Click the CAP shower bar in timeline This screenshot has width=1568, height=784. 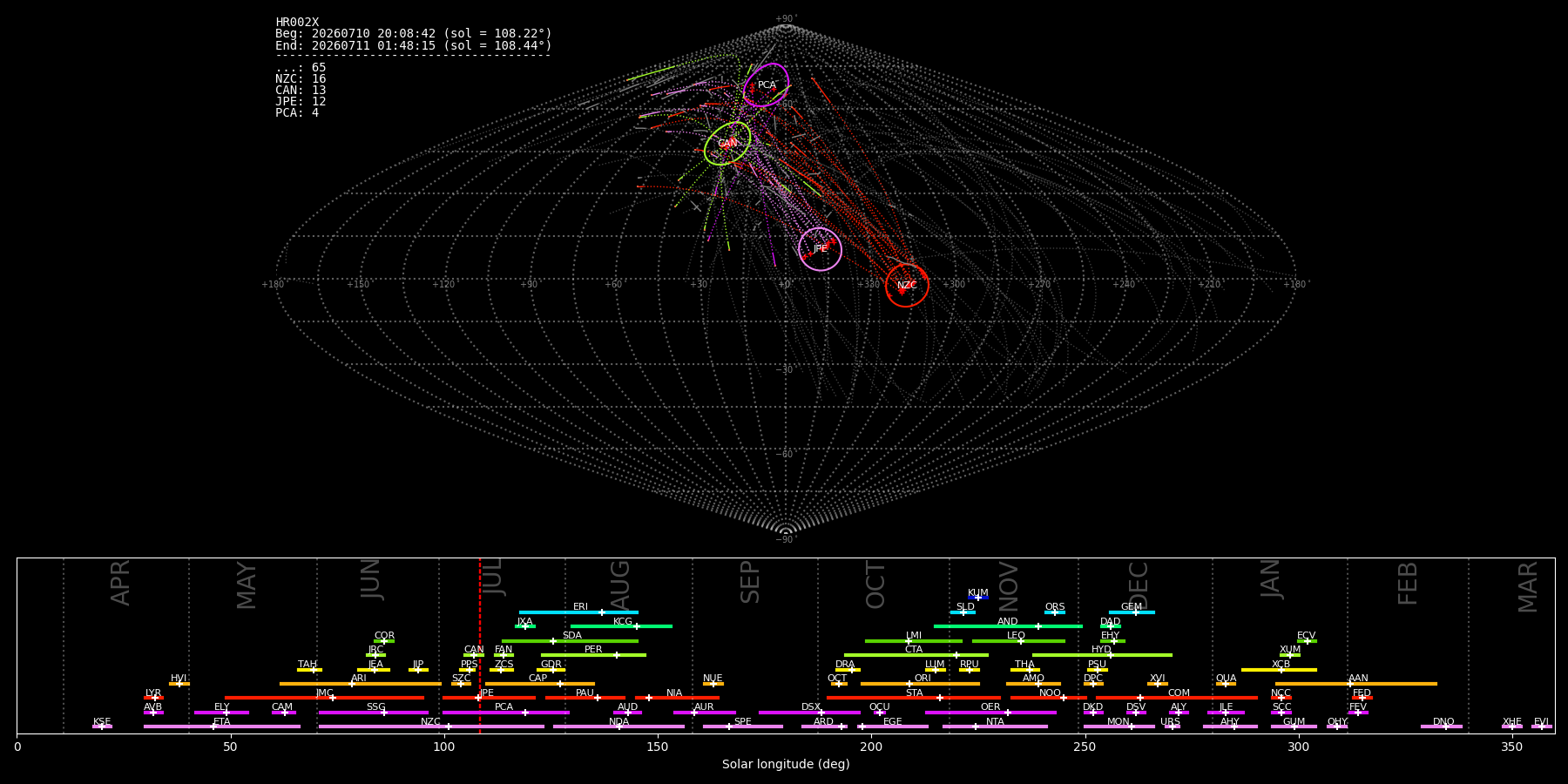pos(540,684)
